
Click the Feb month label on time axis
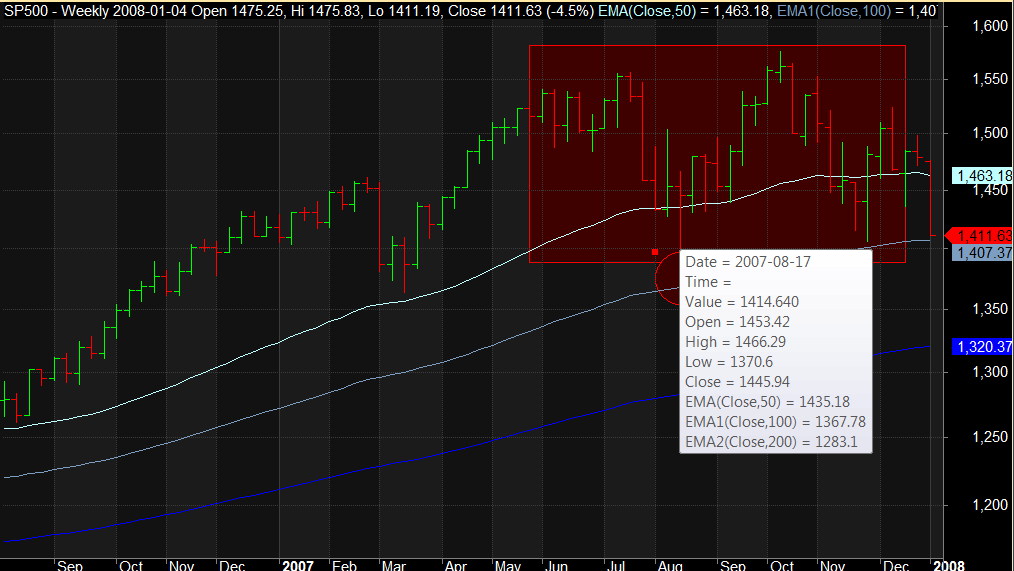[x=344, y=565]
